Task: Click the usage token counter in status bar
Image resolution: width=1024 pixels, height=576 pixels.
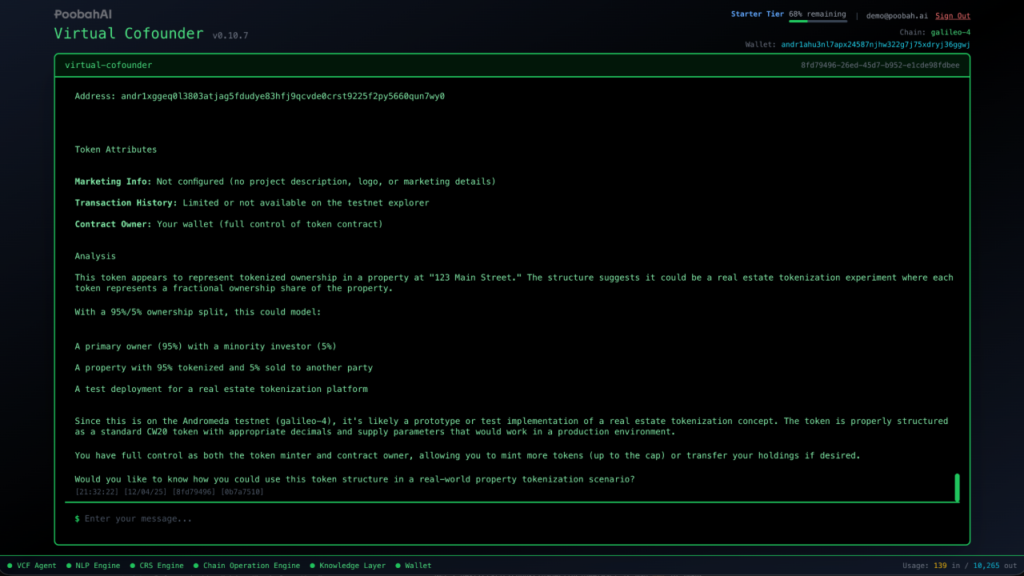Action: 958,566
